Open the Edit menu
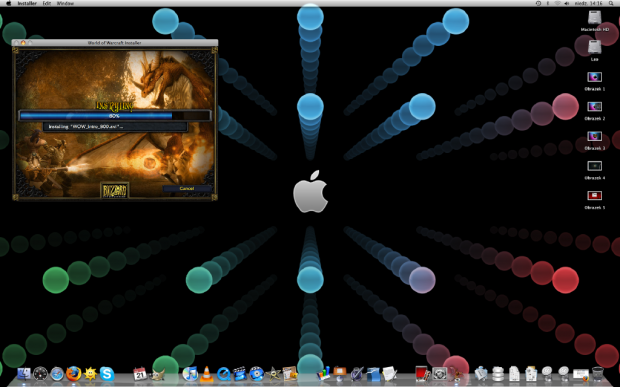Viewport: 620px width, 387px height. coord(47,3)
